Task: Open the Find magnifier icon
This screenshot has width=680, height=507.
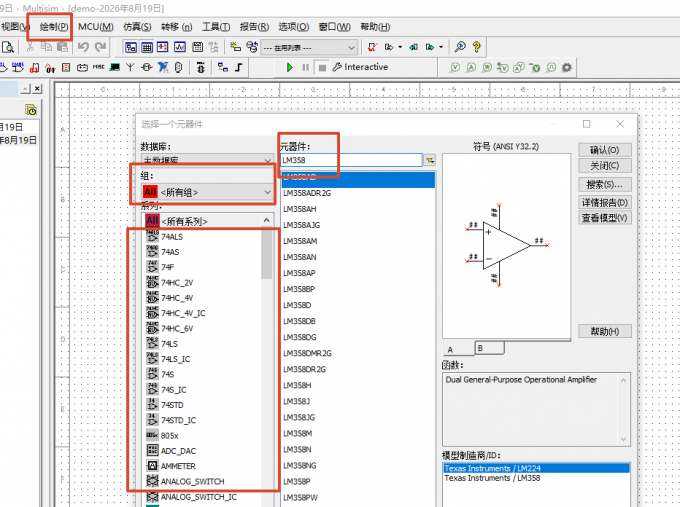Action: click(x=460, y=47)
